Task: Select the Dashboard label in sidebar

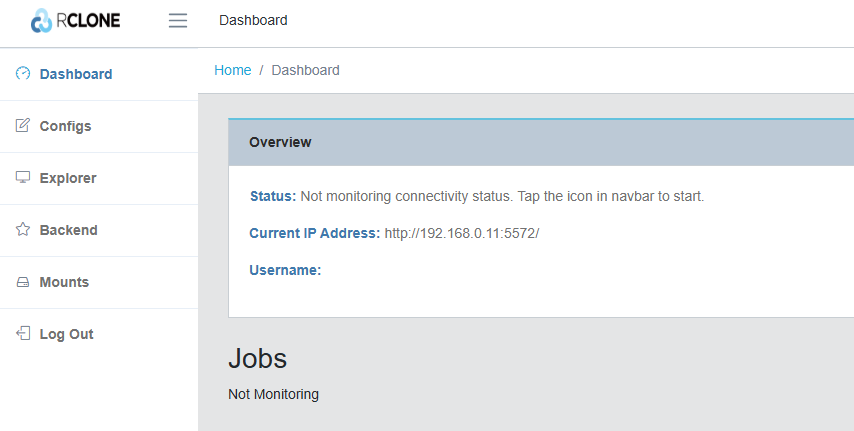Action: click(x=76, y=74)
